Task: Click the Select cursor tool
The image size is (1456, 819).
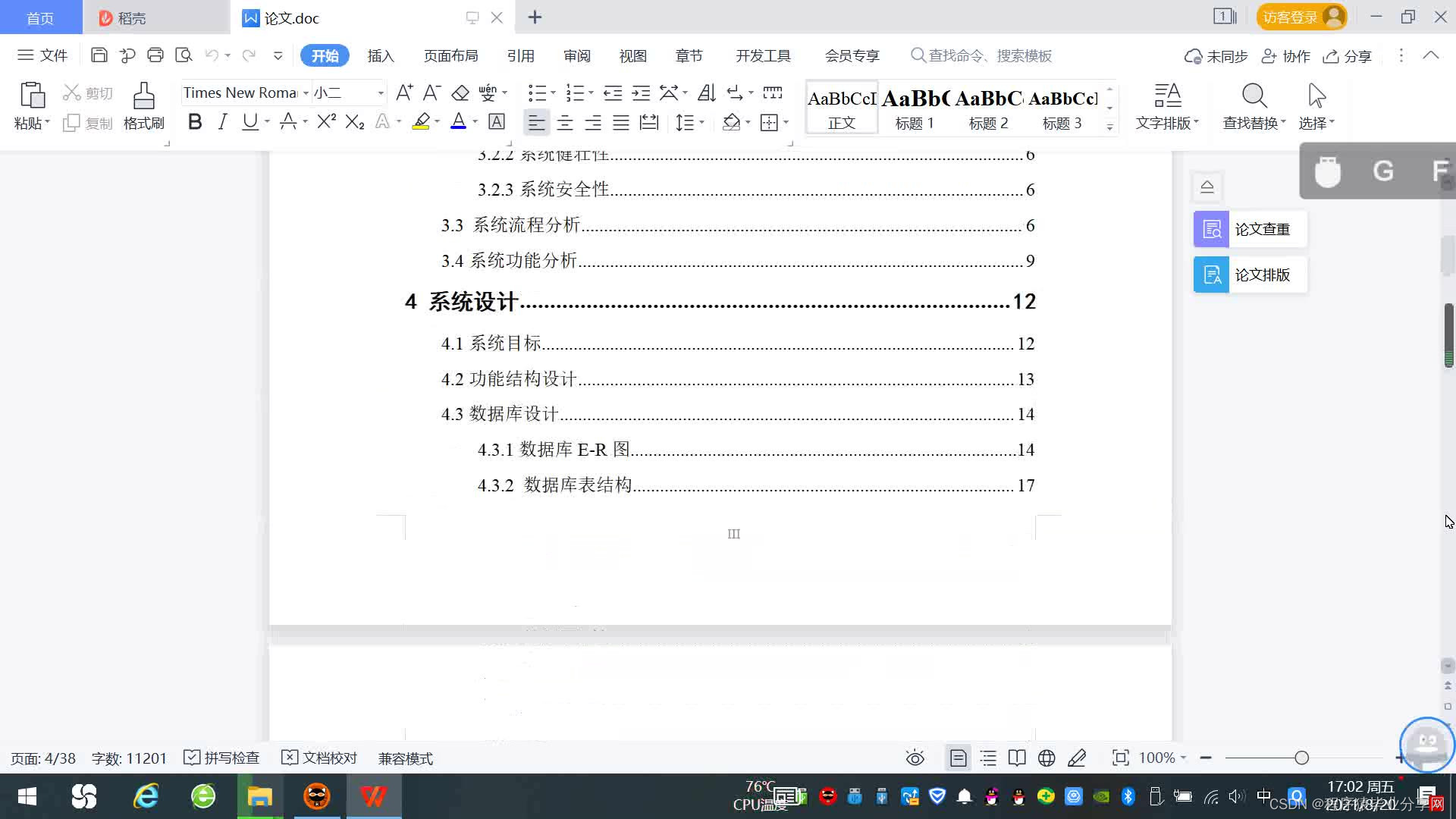Action: coord(1317,106)
